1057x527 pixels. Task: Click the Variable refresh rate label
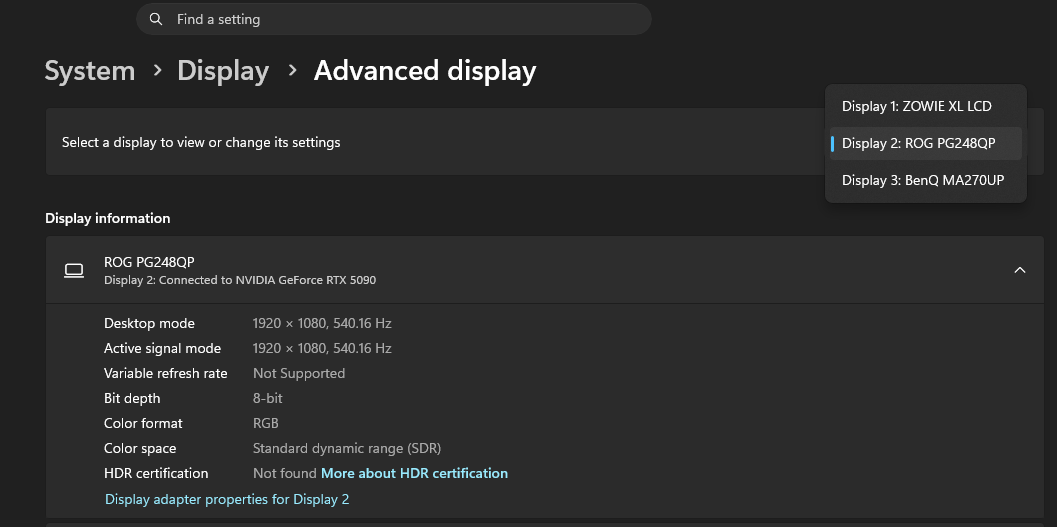(166, 373)
